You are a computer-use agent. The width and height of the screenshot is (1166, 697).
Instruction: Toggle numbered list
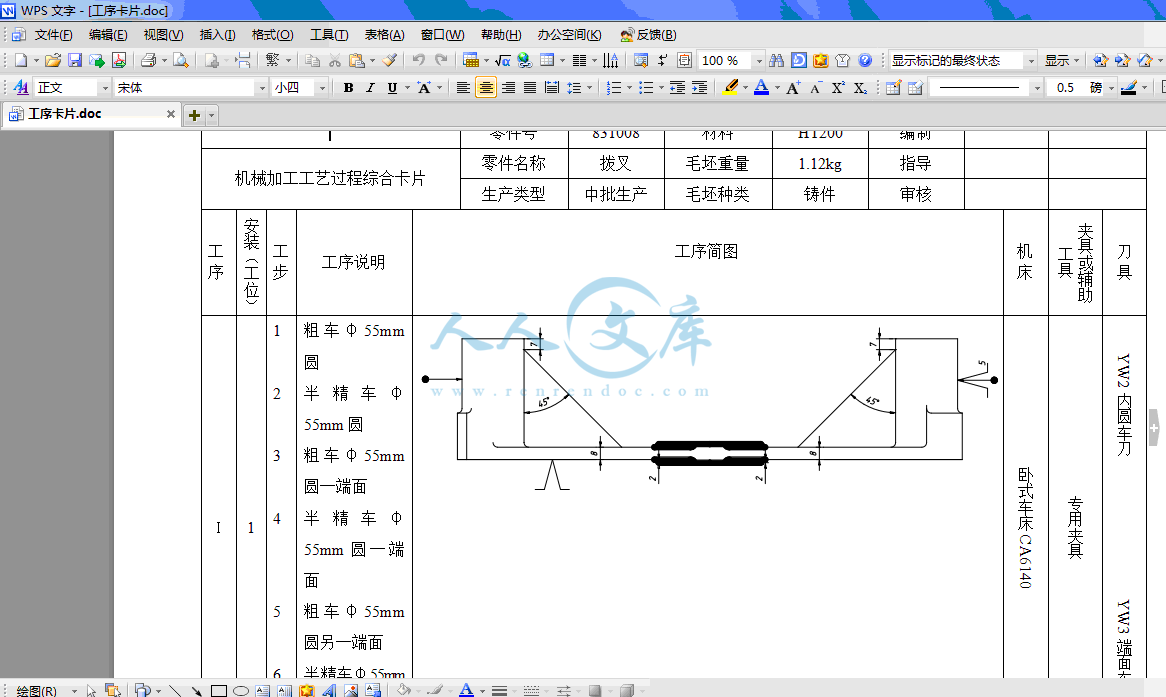coord(613,88)
